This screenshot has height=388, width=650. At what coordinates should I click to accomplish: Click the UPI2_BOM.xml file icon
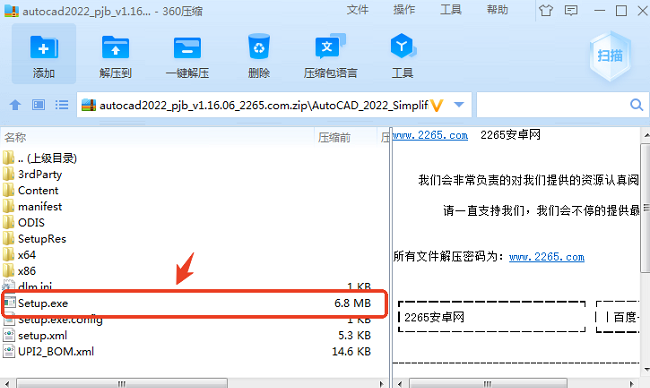pyautogui.click(x=9, y=351)
